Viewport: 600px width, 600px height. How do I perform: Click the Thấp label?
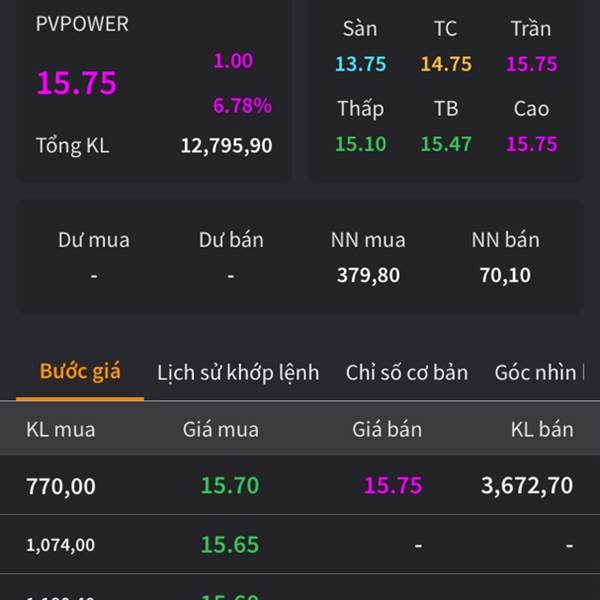[360, 109]
